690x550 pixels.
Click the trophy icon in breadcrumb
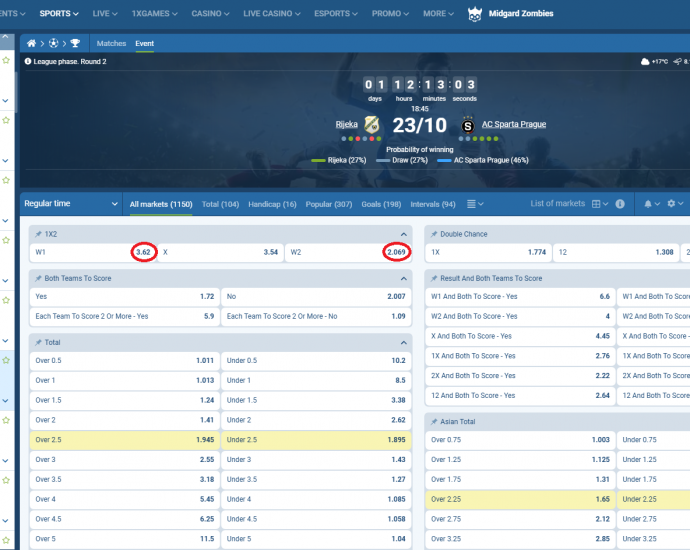pos(75,43)
